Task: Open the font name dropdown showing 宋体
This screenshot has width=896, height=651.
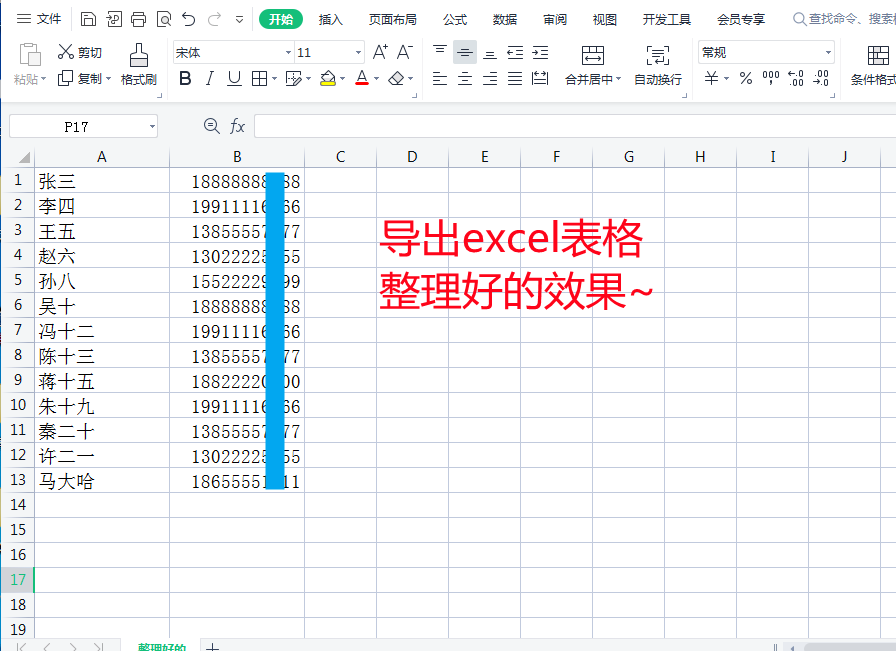Action: pos(230,51)
